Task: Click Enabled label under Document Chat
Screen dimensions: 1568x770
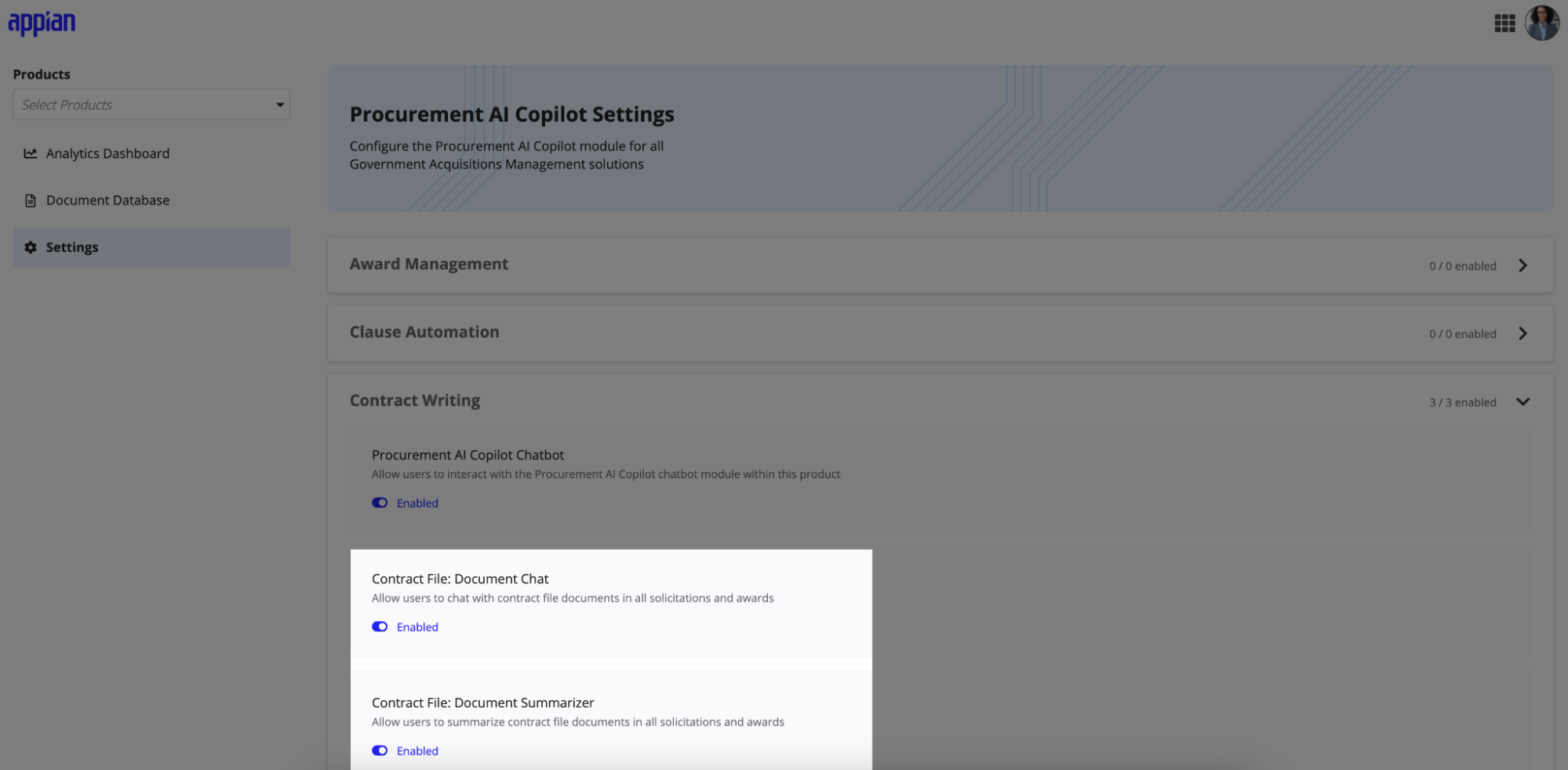Action: click(x=417, y=627)
